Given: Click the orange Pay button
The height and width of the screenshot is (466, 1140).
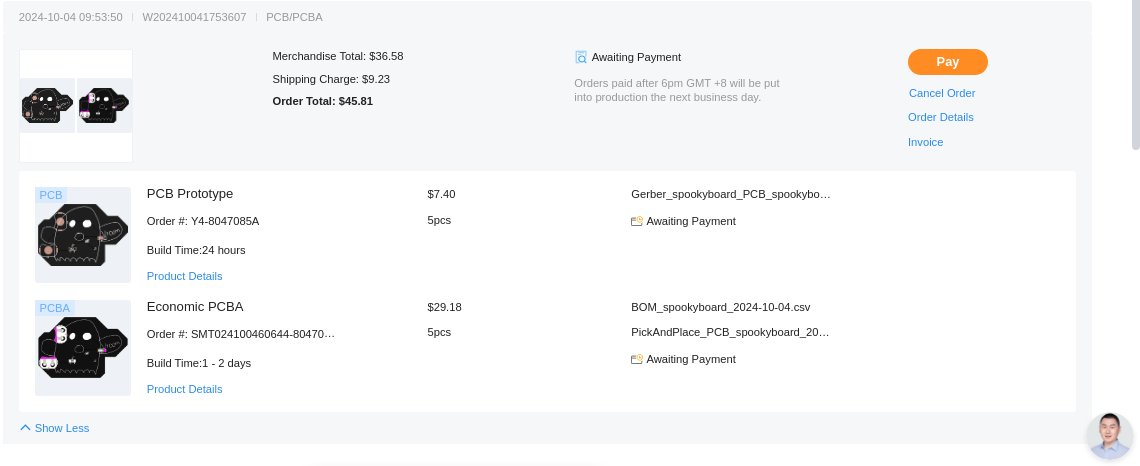Looking at the screenshot, I should [947, 62].
